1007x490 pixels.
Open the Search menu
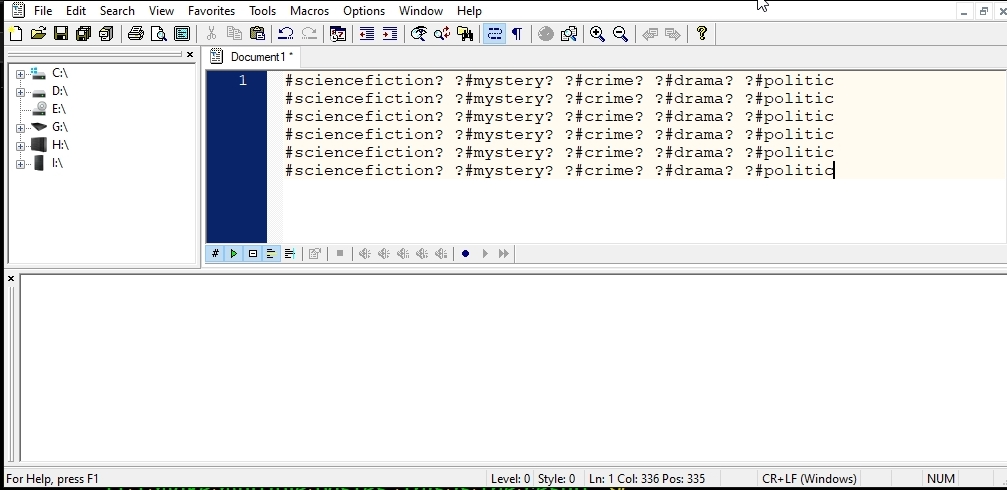117,11
